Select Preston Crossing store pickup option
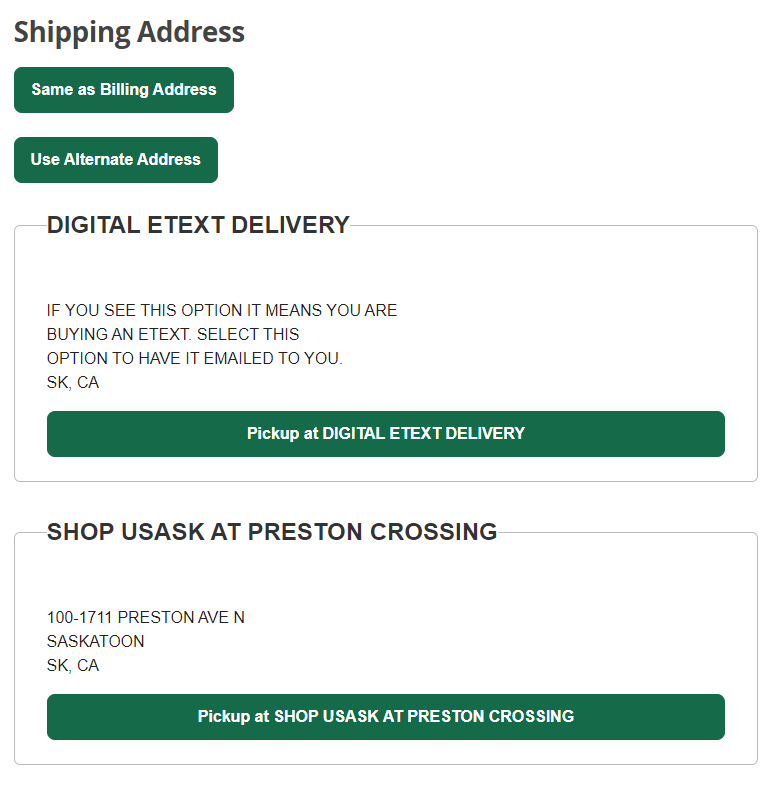The width and height of the screenshot is (781, 789). click(x=386, y=717)
